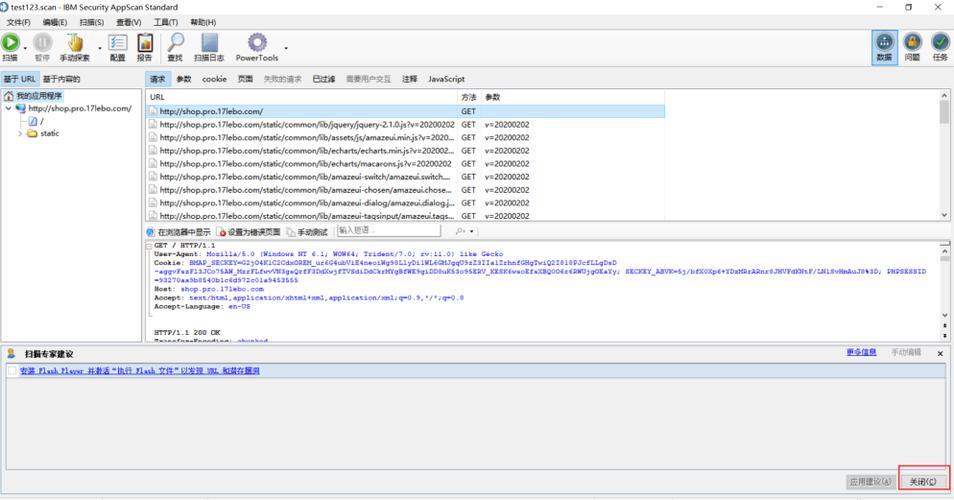Switch to 数据 data view icon

(884, 47)
